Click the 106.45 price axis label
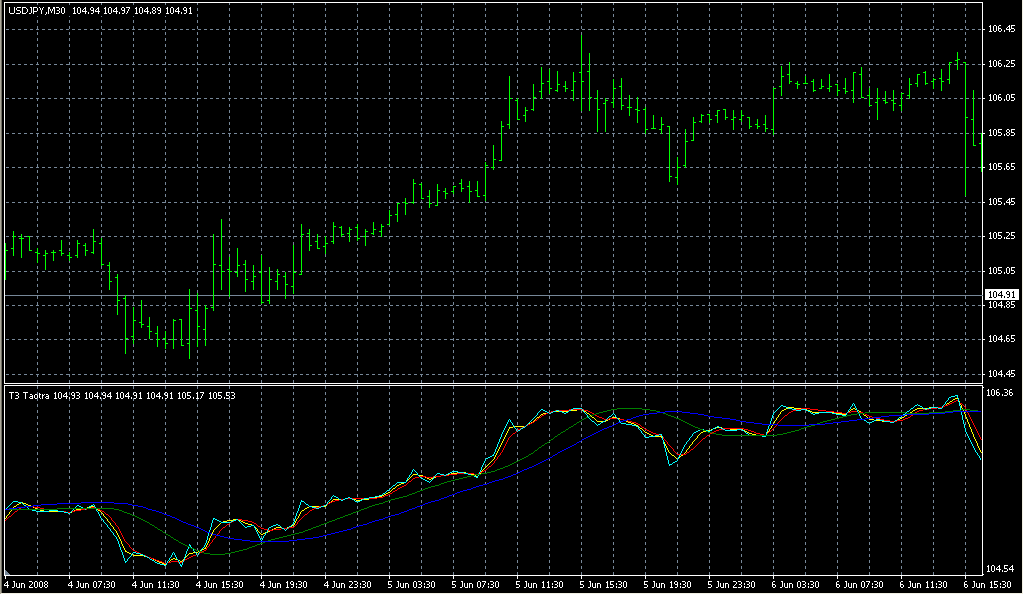The width and height of the screenshot is (1024, 594). pos(1001,29)
